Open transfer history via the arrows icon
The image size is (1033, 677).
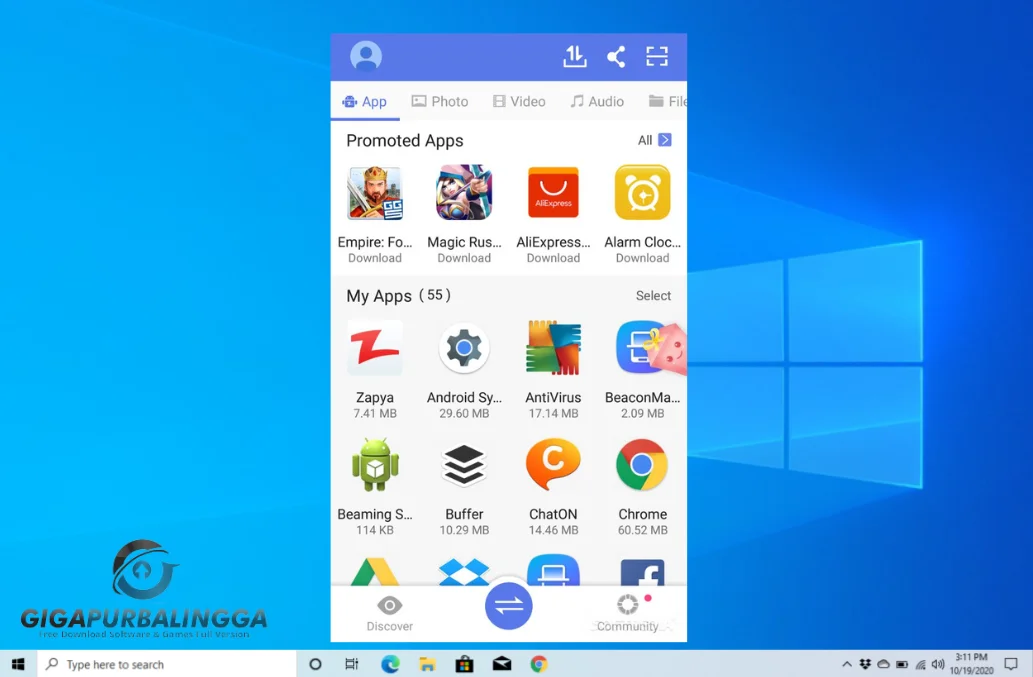point(574,57)
